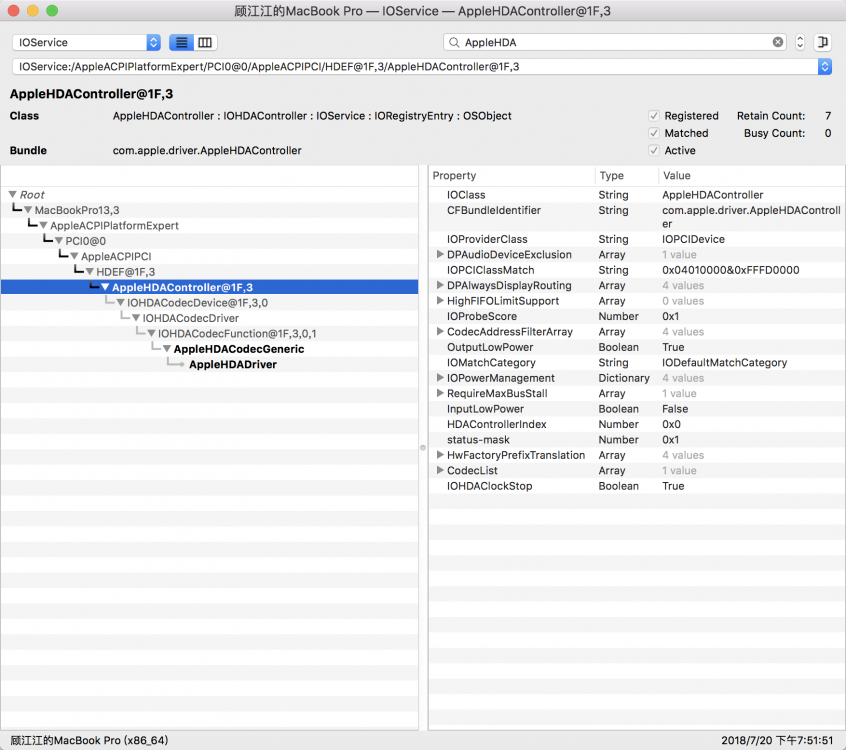
Task: Click the status bar timestamp
Action: 777,740
